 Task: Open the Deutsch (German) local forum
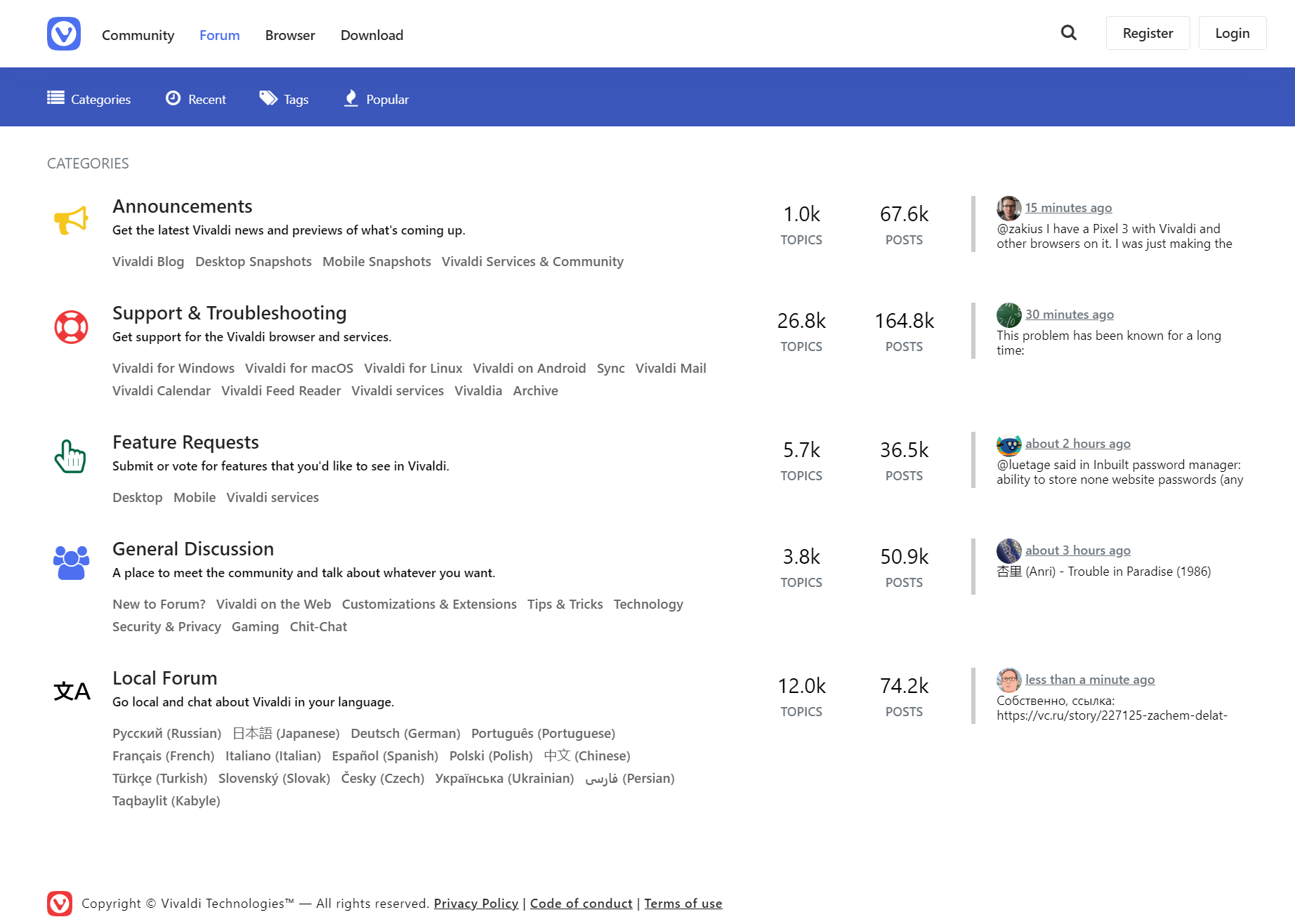tap(405, 734)
